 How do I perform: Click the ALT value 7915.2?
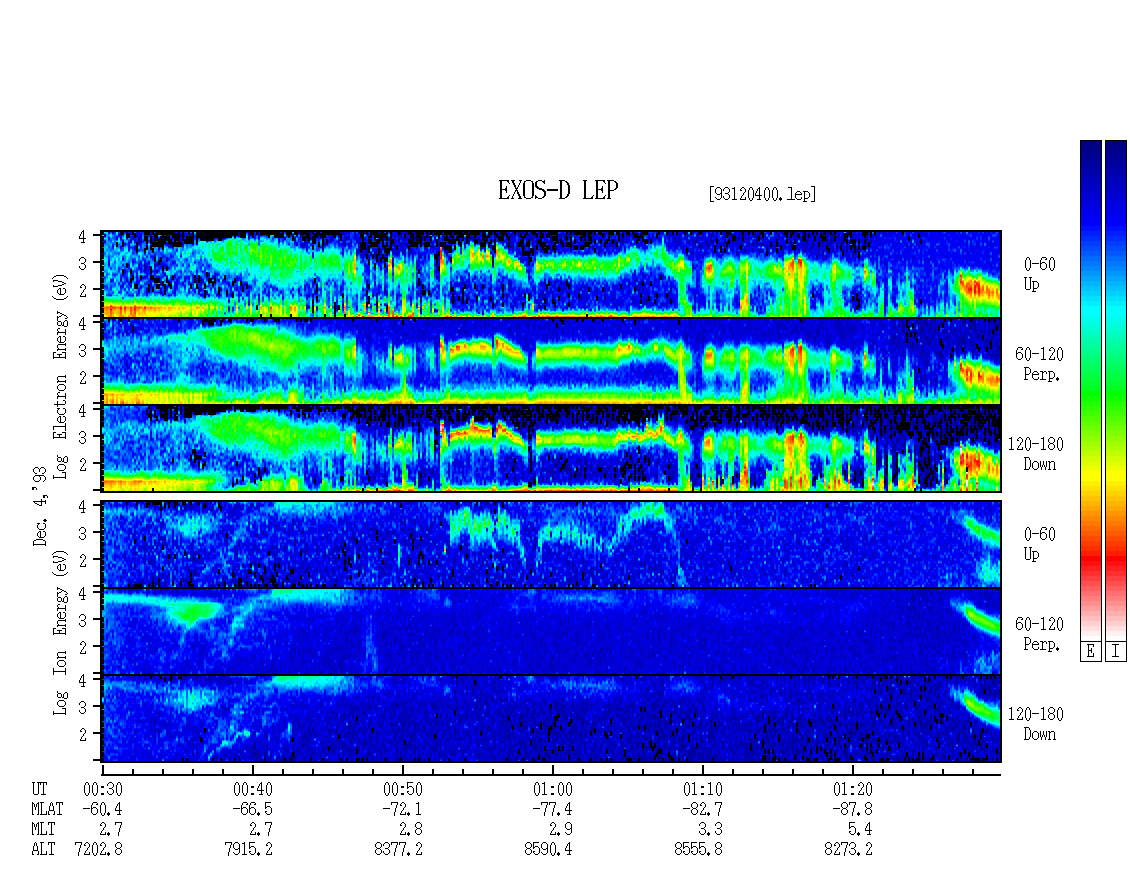pos(249,850)
